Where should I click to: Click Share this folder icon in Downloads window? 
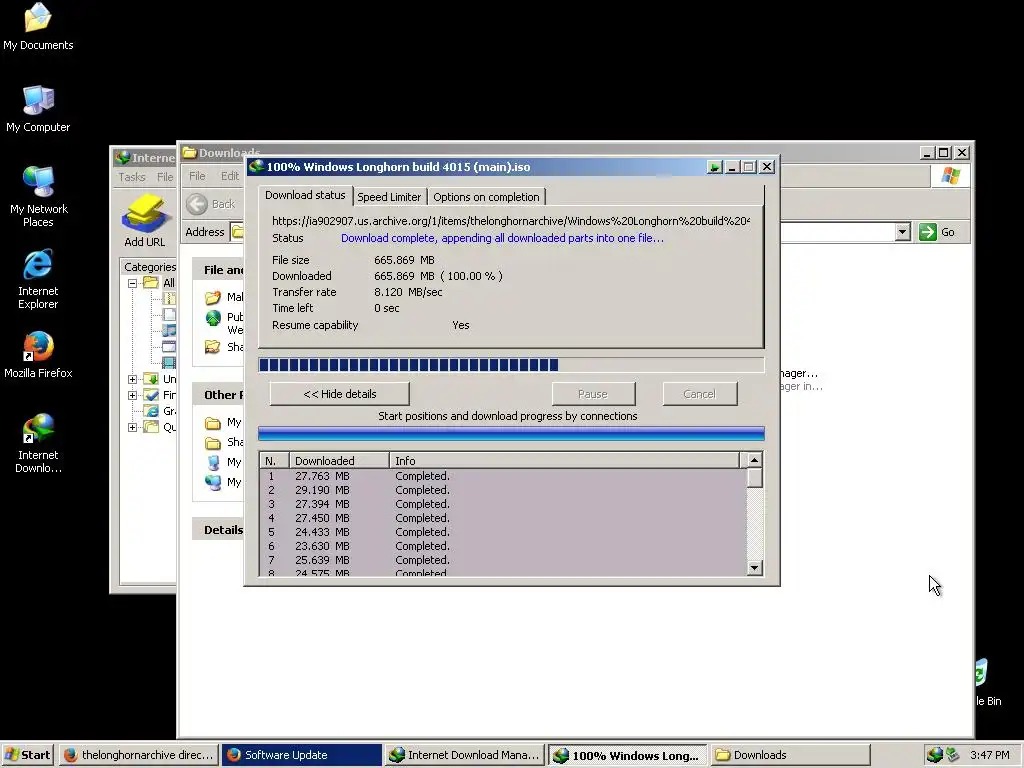pyautogui.click(x=213, y=347)
